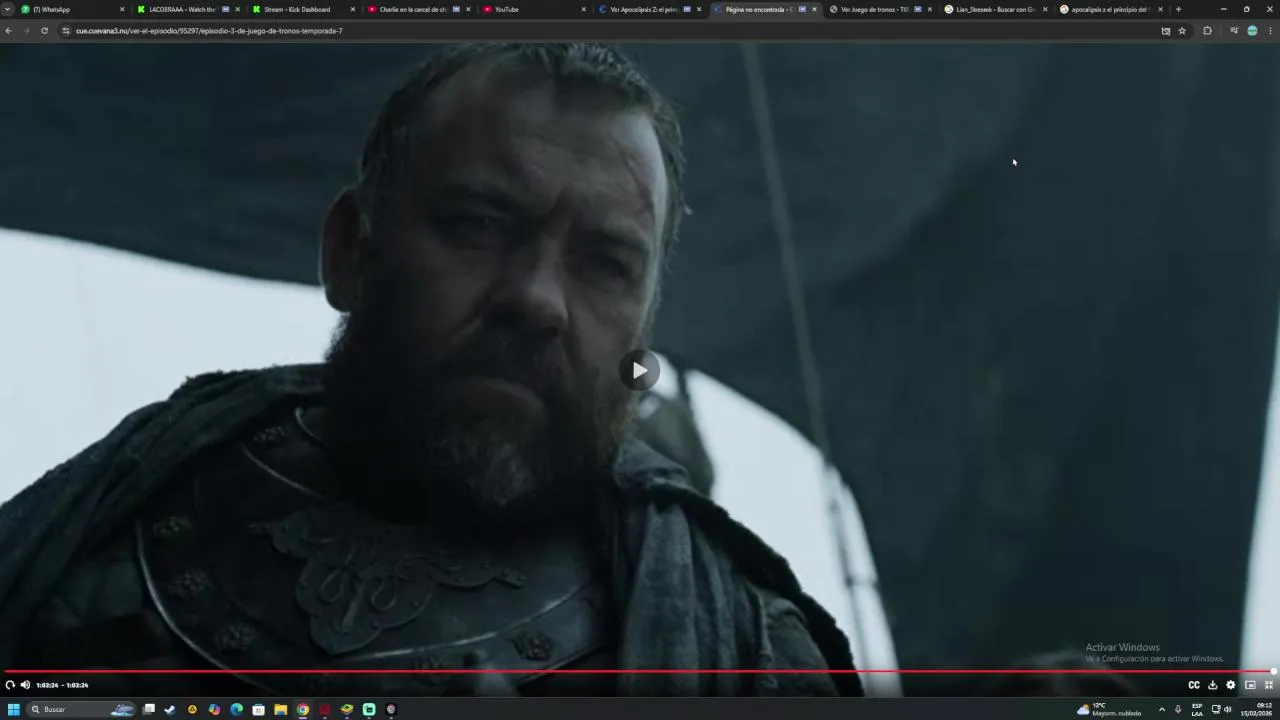The width and height of the screenshot is (1280, 720).
Task: Show hidden system tray icons
Action: click(1161, 709)
